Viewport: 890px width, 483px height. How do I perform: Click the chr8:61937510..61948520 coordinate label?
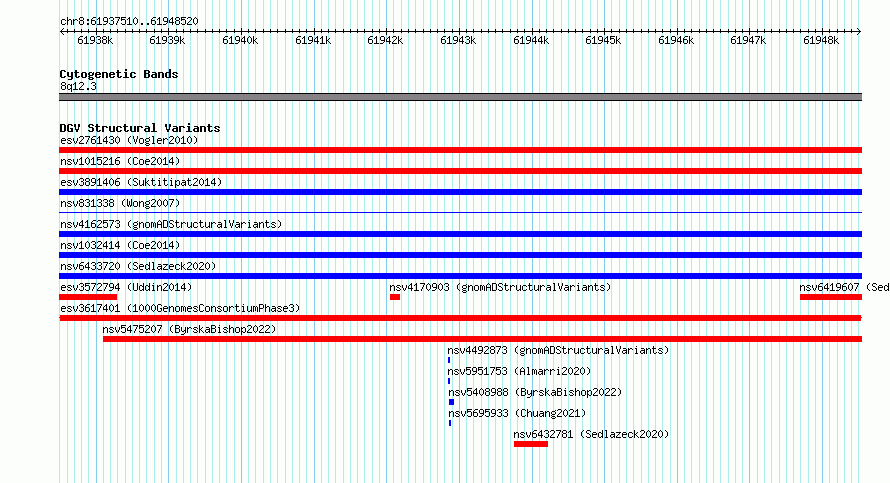coord(129,21)
